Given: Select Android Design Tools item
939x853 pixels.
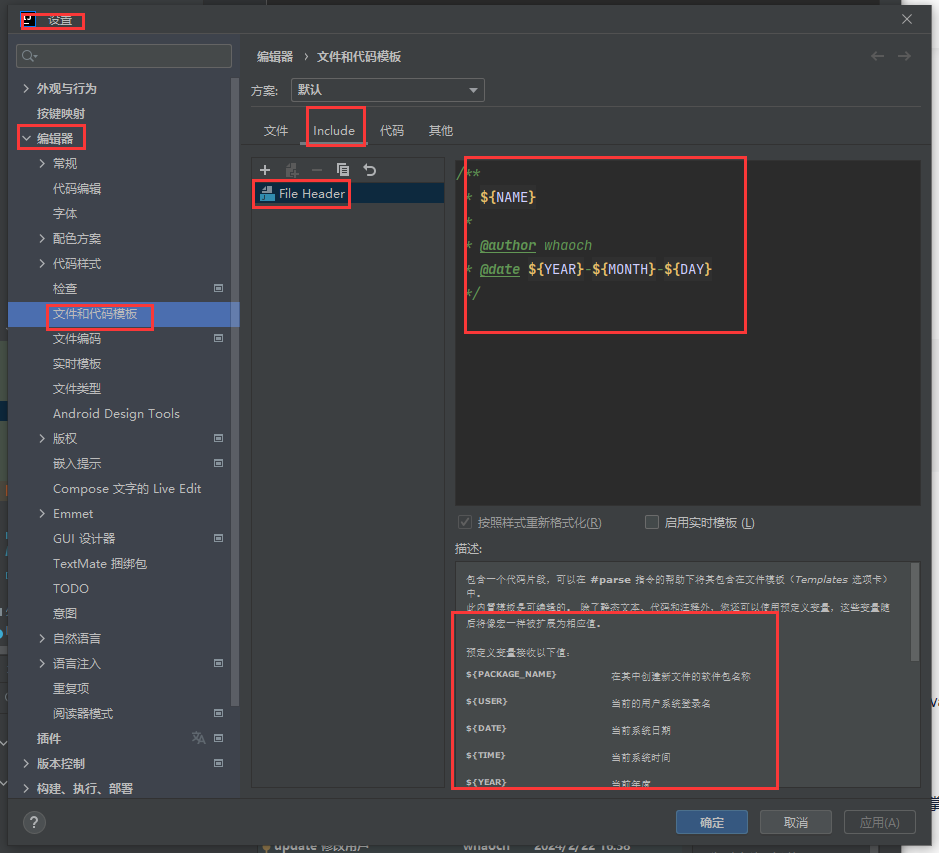Looking at the screenshot, I should click(116, 414).
